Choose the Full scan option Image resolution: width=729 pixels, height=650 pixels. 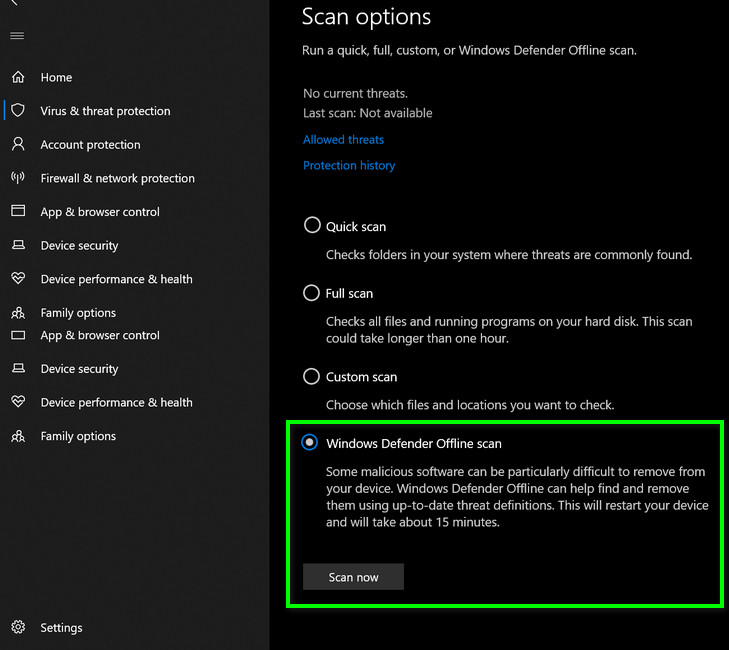tap(312, 293)
